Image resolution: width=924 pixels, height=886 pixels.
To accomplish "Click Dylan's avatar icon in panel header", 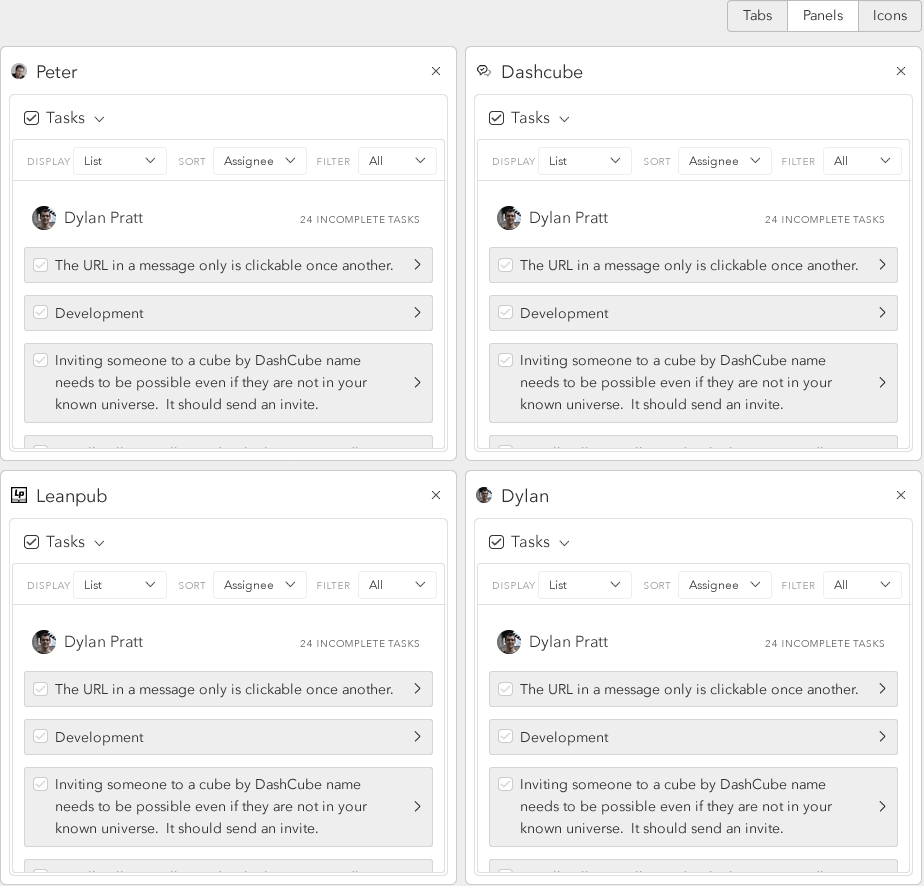I will pyautogui.click(x=484, y=495).
